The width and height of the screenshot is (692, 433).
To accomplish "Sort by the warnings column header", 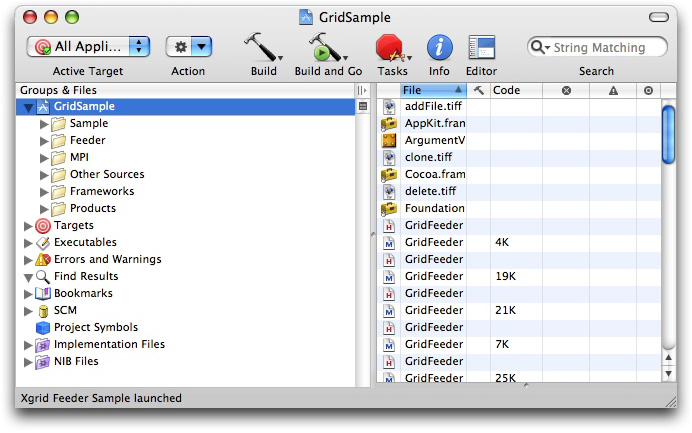I will (613, 90).
